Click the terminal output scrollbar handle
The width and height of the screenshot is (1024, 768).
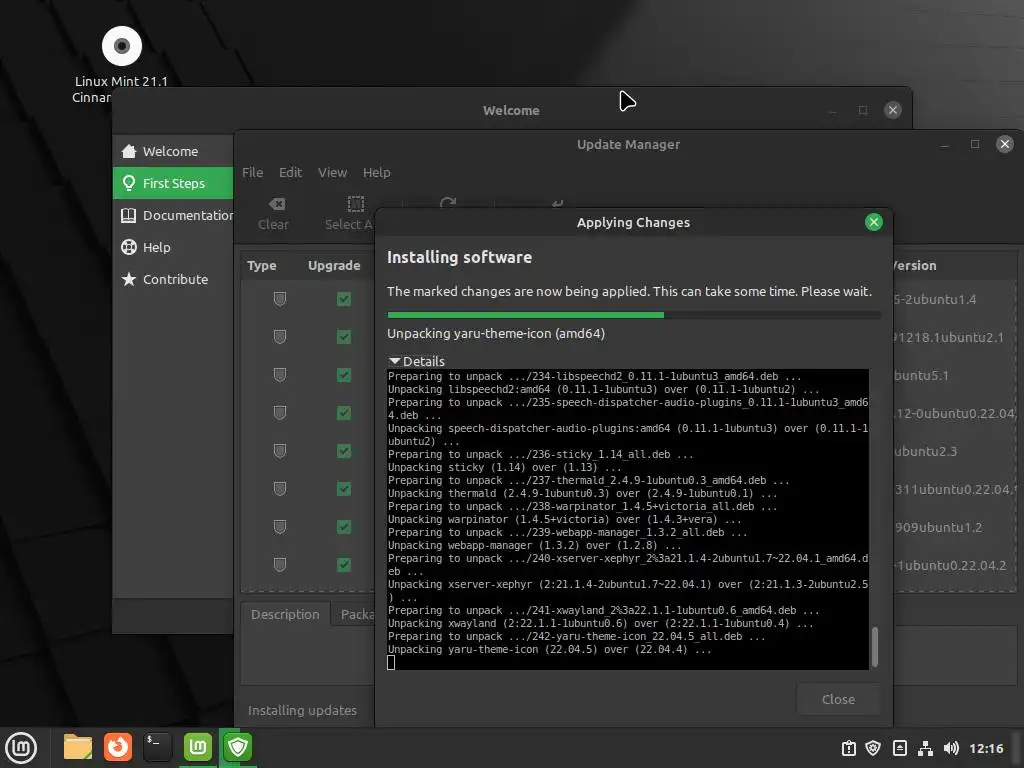tap(874, 647)
